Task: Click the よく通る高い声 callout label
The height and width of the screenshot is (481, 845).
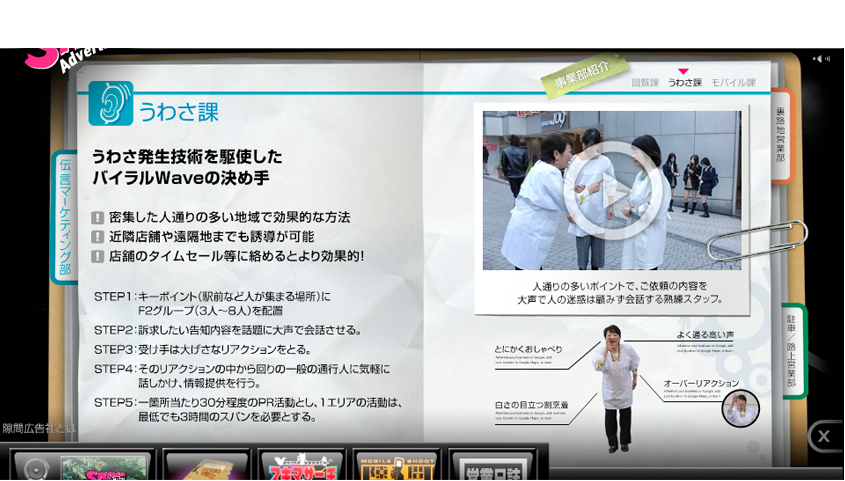Action: click(x=705, y=335)
